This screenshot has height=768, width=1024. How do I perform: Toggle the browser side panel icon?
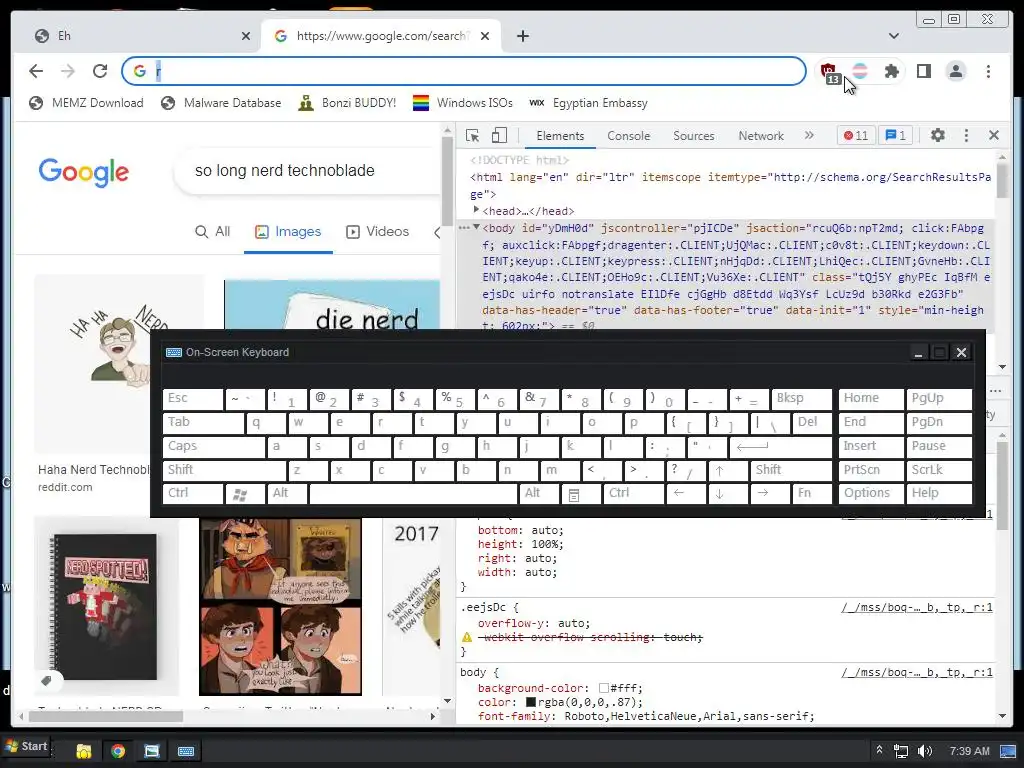tap(923, 71)
